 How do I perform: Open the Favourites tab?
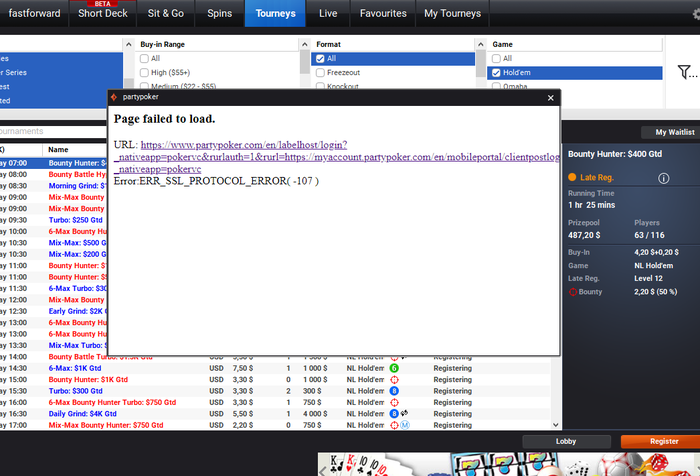tap(383, 14)
